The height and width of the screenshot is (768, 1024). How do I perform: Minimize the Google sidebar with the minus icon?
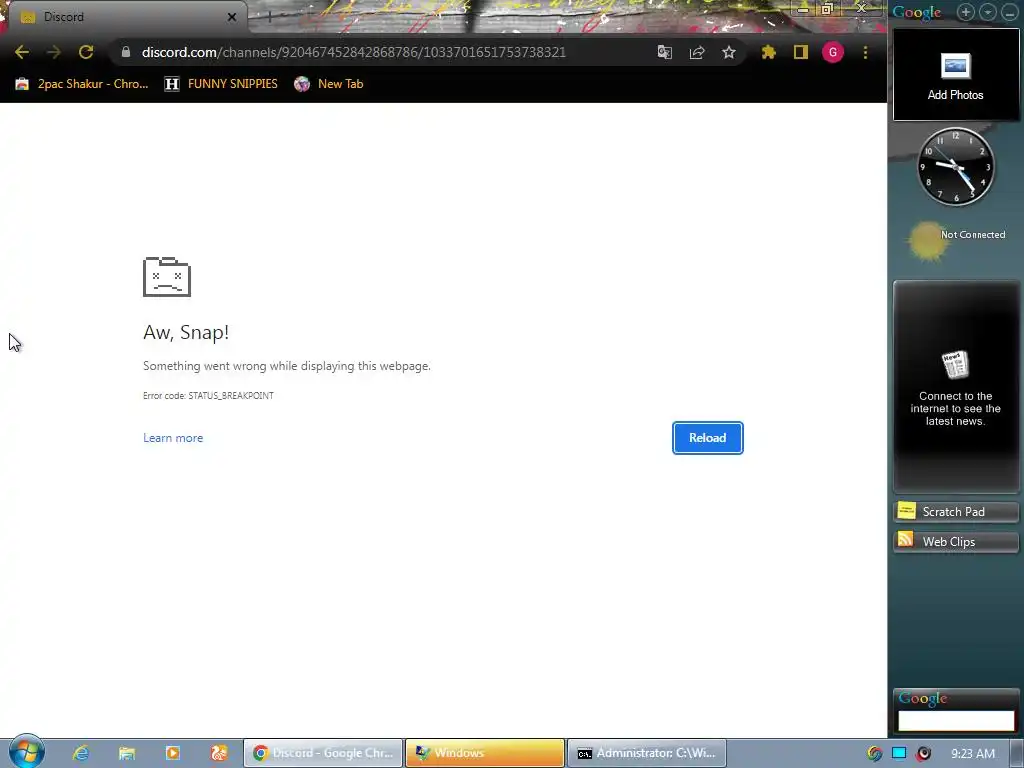coord(1009,12)
